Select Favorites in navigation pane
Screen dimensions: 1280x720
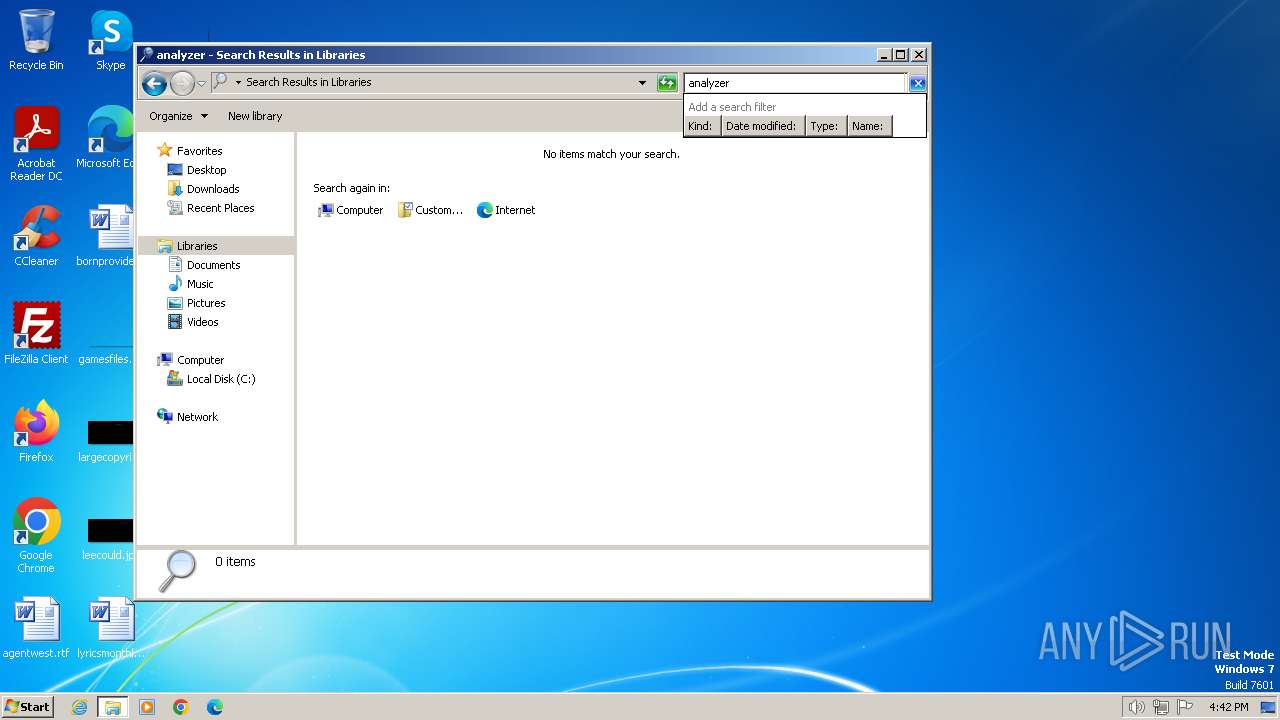[x=199, y=151]
